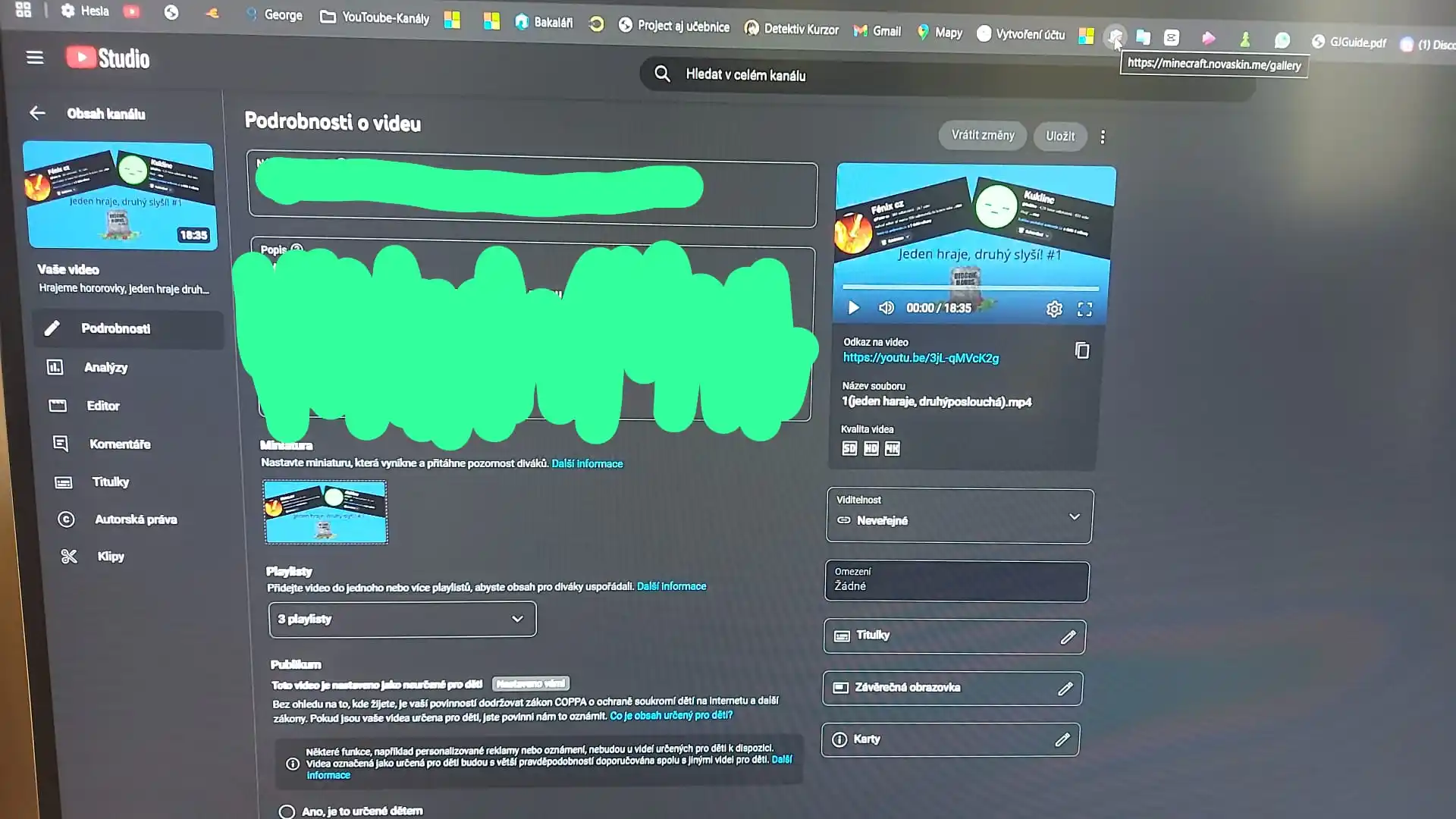Copy the video link to clipboard
Screen dimensions: 1456x819
point(1082,350)
